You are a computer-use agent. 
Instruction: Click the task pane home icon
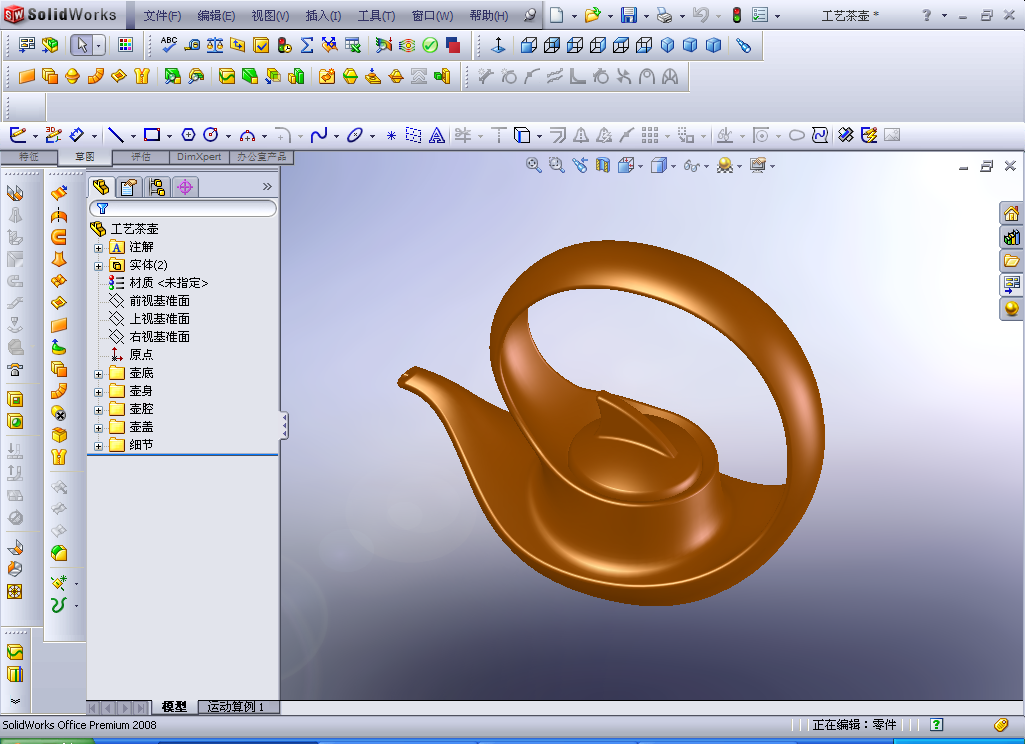[x=1011, y=213]
